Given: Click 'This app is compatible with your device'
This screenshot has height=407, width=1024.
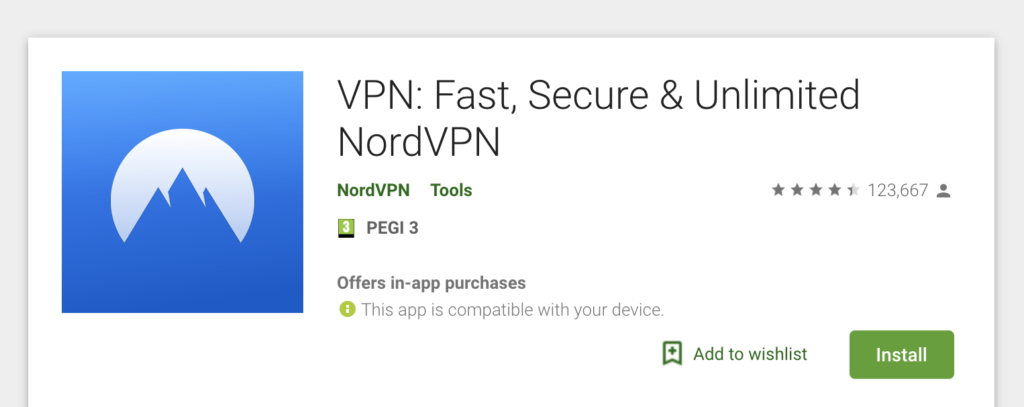Looking at the screenshot, I should [x=512, y=310].
